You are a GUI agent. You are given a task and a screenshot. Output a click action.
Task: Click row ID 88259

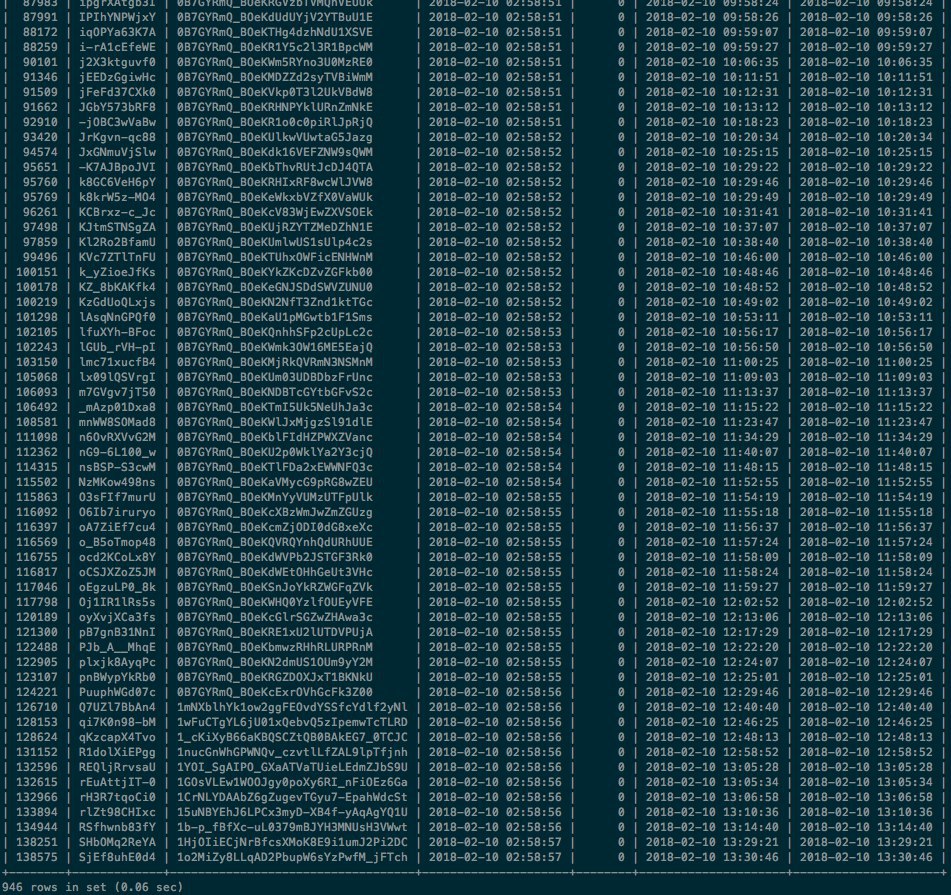pos(40,47)
